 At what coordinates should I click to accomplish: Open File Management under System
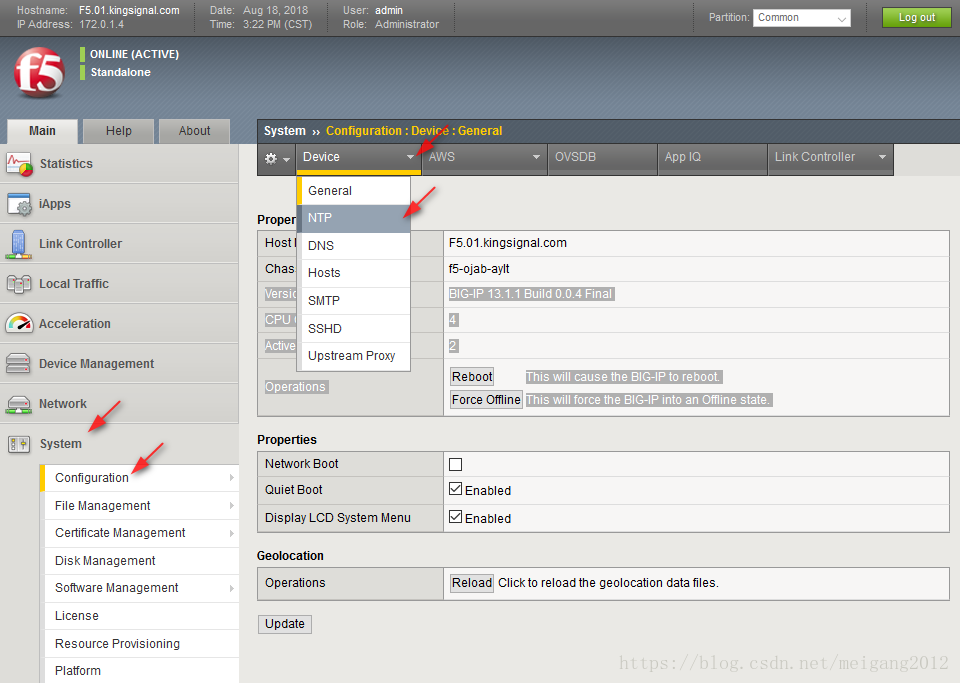[x=141, y=506]
